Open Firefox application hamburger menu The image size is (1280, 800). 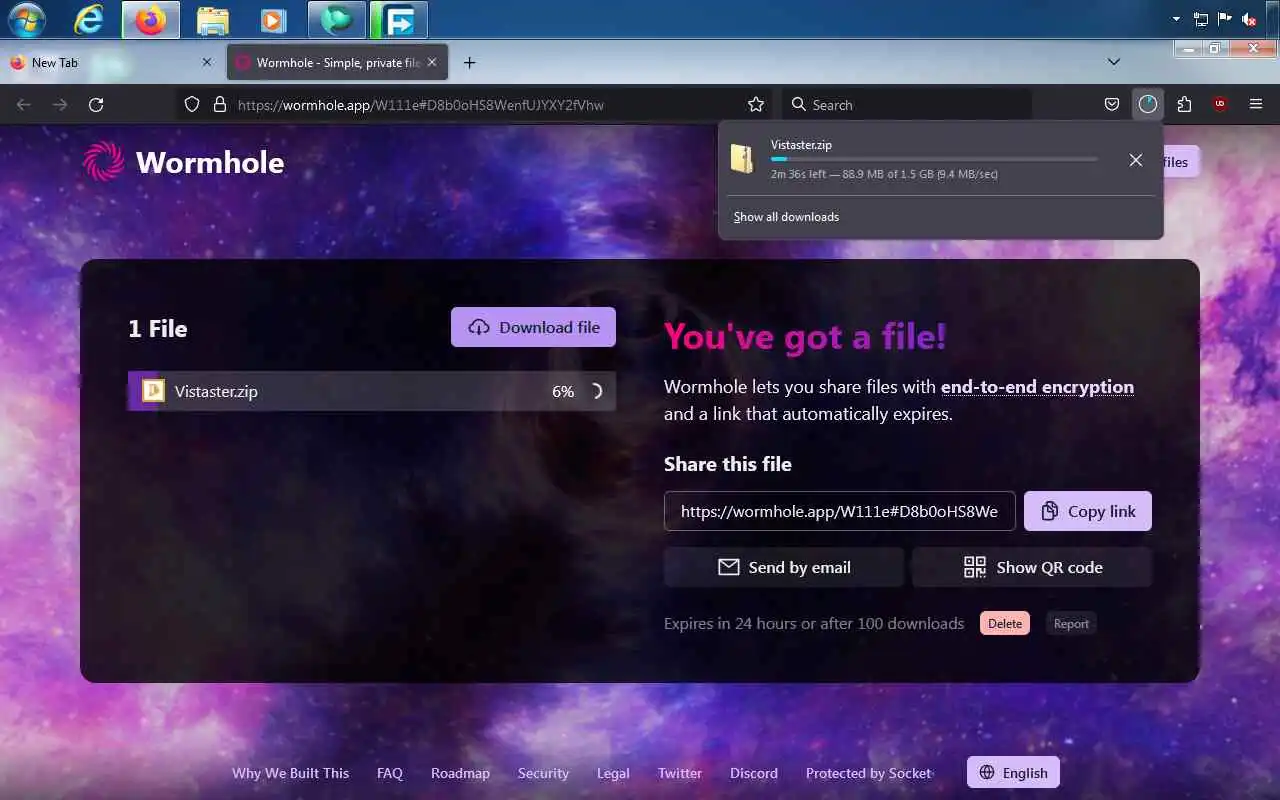pyautogui.click(x=1256, y=104)
